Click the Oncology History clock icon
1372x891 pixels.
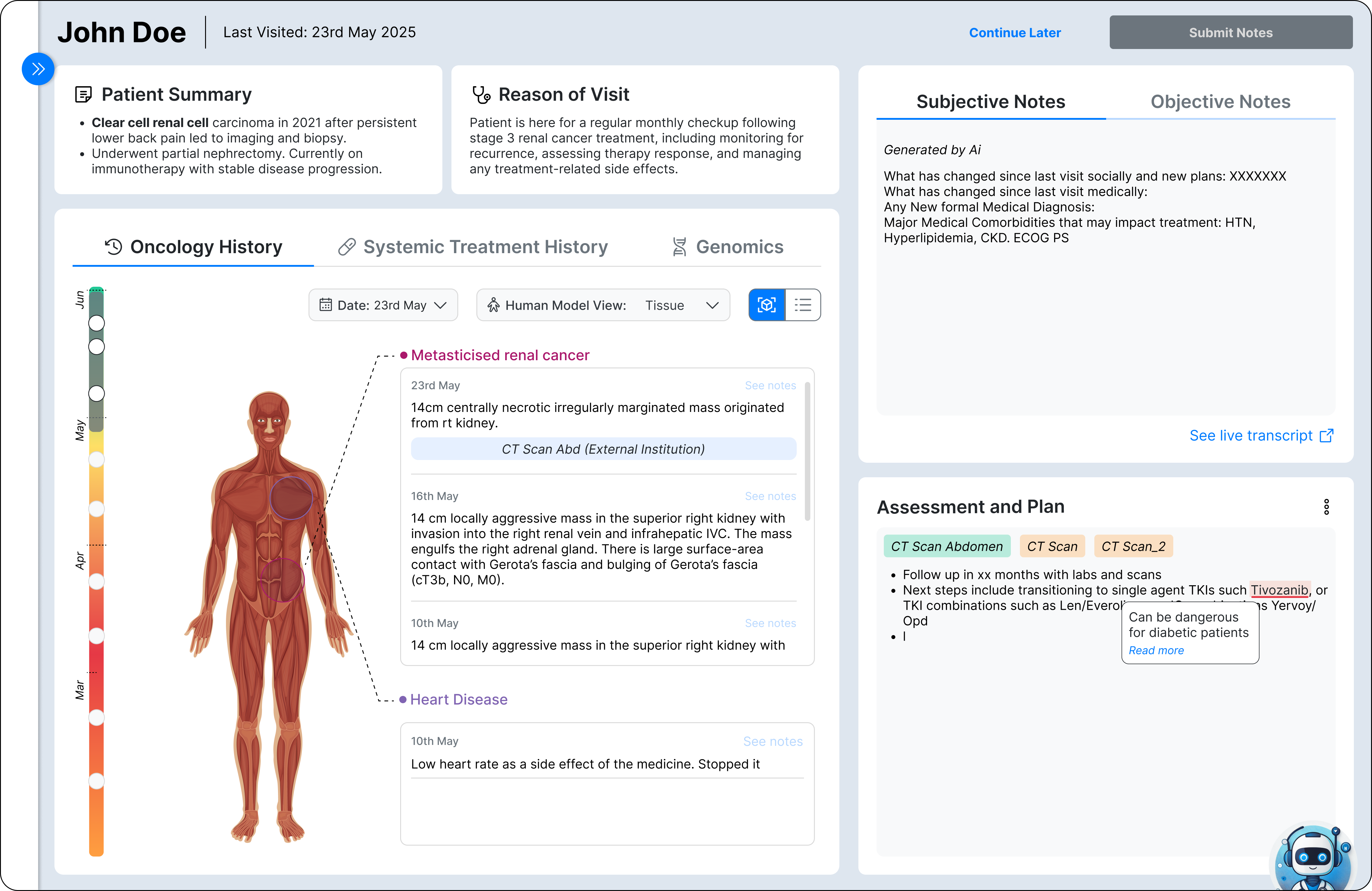click(113, 247)
